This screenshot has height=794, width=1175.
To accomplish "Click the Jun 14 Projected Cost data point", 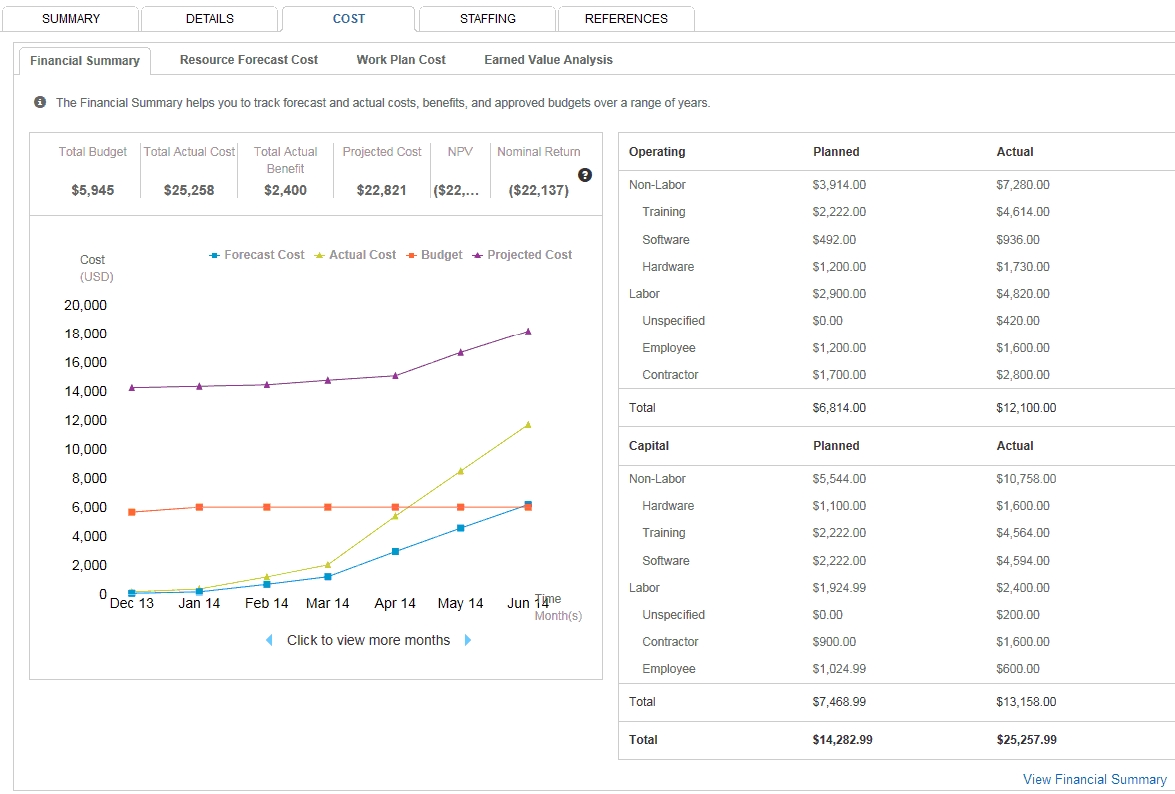I will point(528,331).
